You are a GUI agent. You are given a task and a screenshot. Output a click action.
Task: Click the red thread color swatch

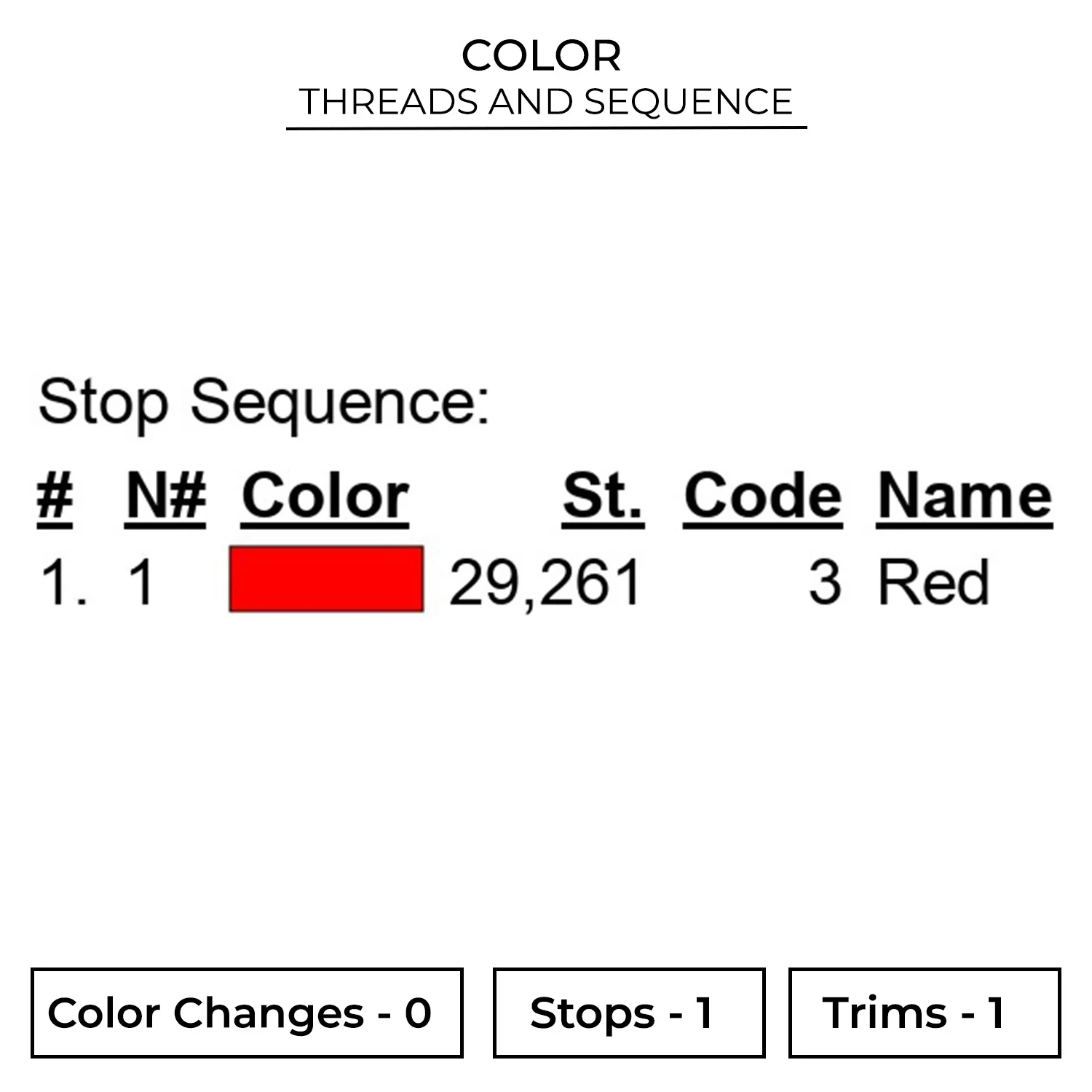[326, 579]
